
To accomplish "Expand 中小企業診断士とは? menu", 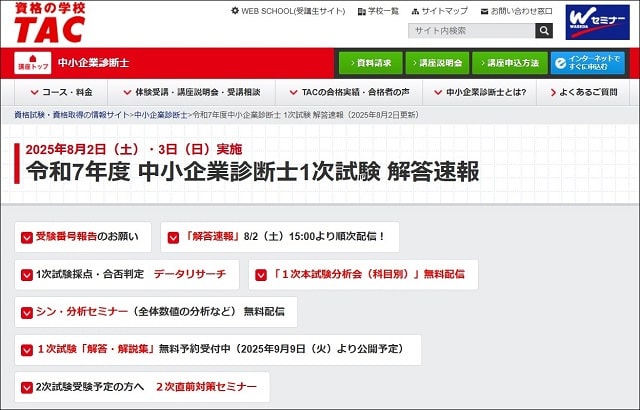I will pos(480,92).
